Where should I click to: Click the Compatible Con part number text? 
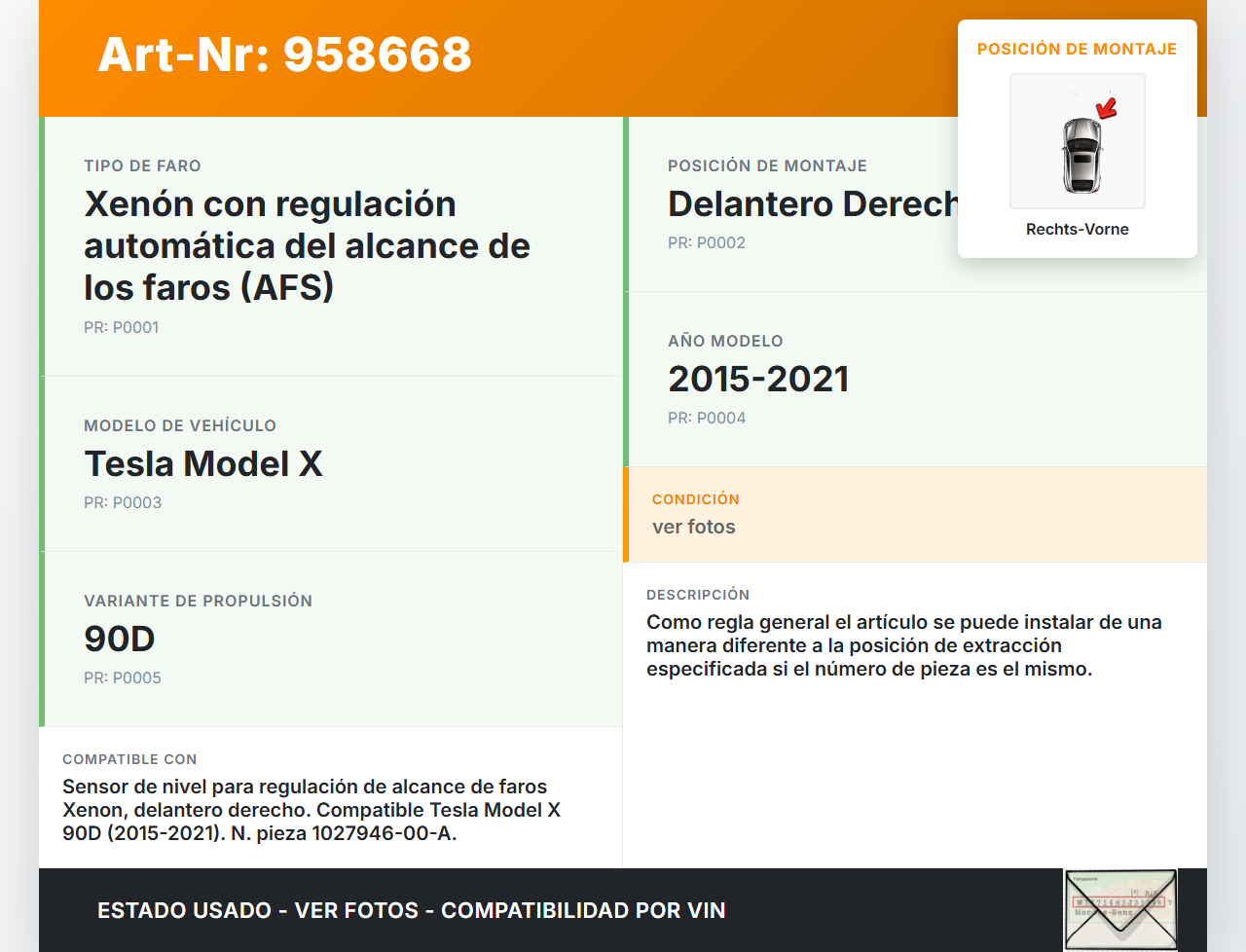(x=311, y=810)
